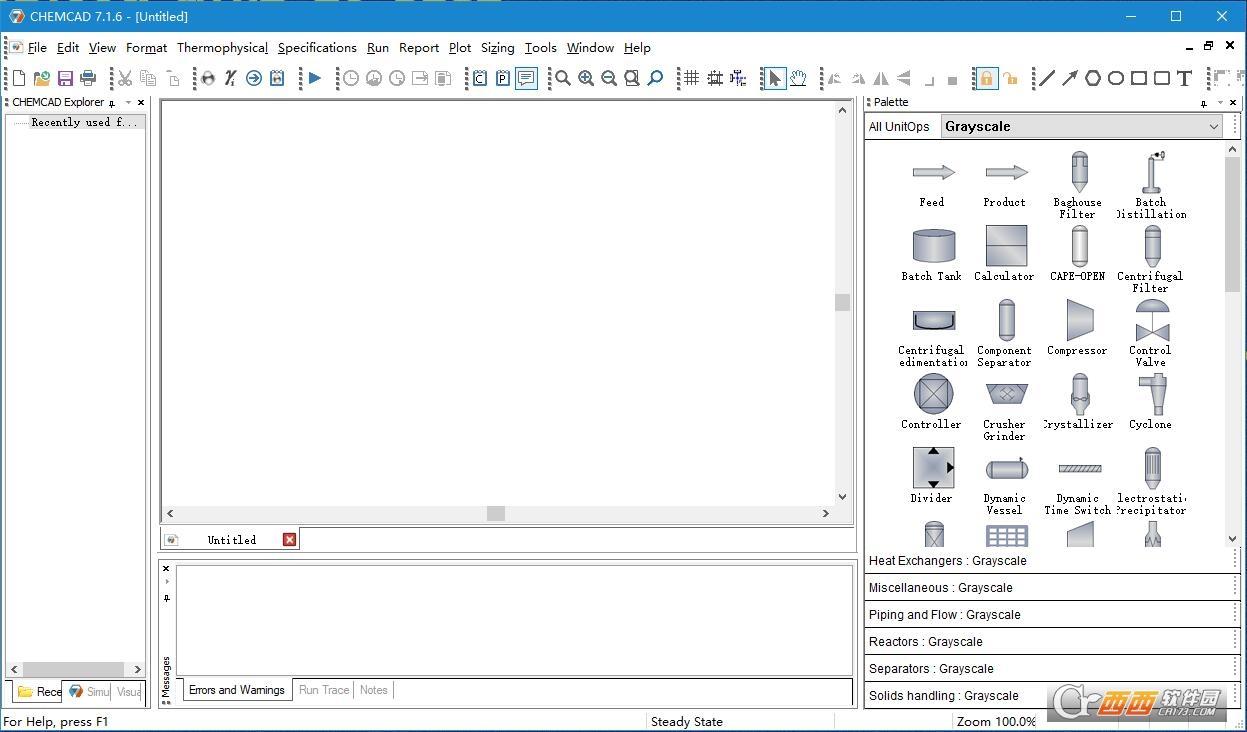1247x732 pixels.
Task: Create a new file with the blank page icon
Action: [19, 78]
